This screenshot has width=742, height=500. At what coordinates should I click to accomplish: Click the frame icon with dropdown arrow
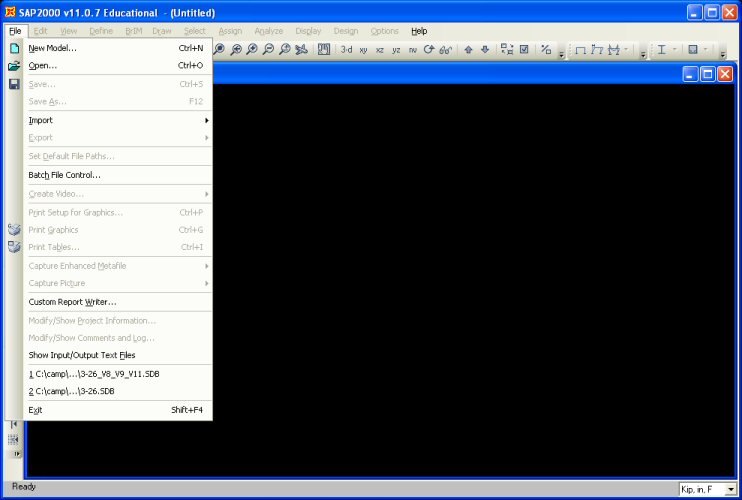[x=614, y=50]
